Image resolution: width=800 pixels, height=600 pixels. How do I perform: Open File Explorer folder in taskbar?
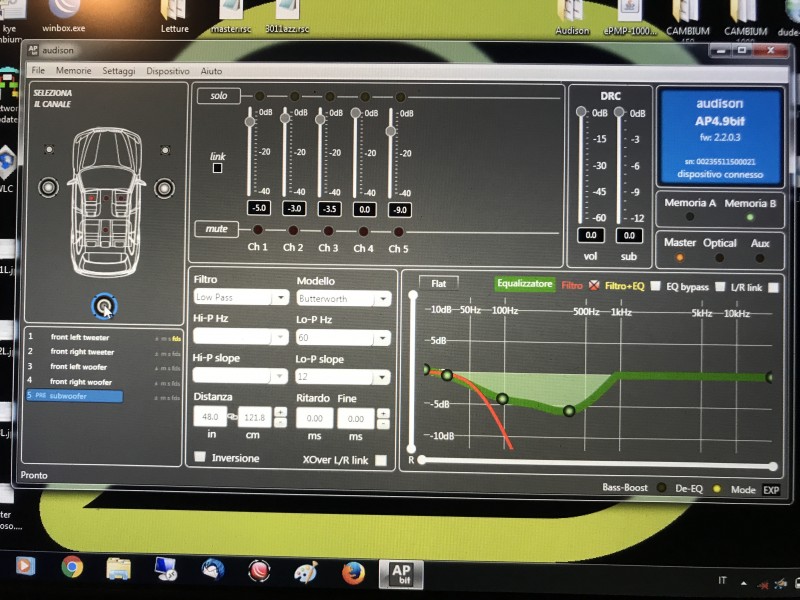tap(118, 568)
